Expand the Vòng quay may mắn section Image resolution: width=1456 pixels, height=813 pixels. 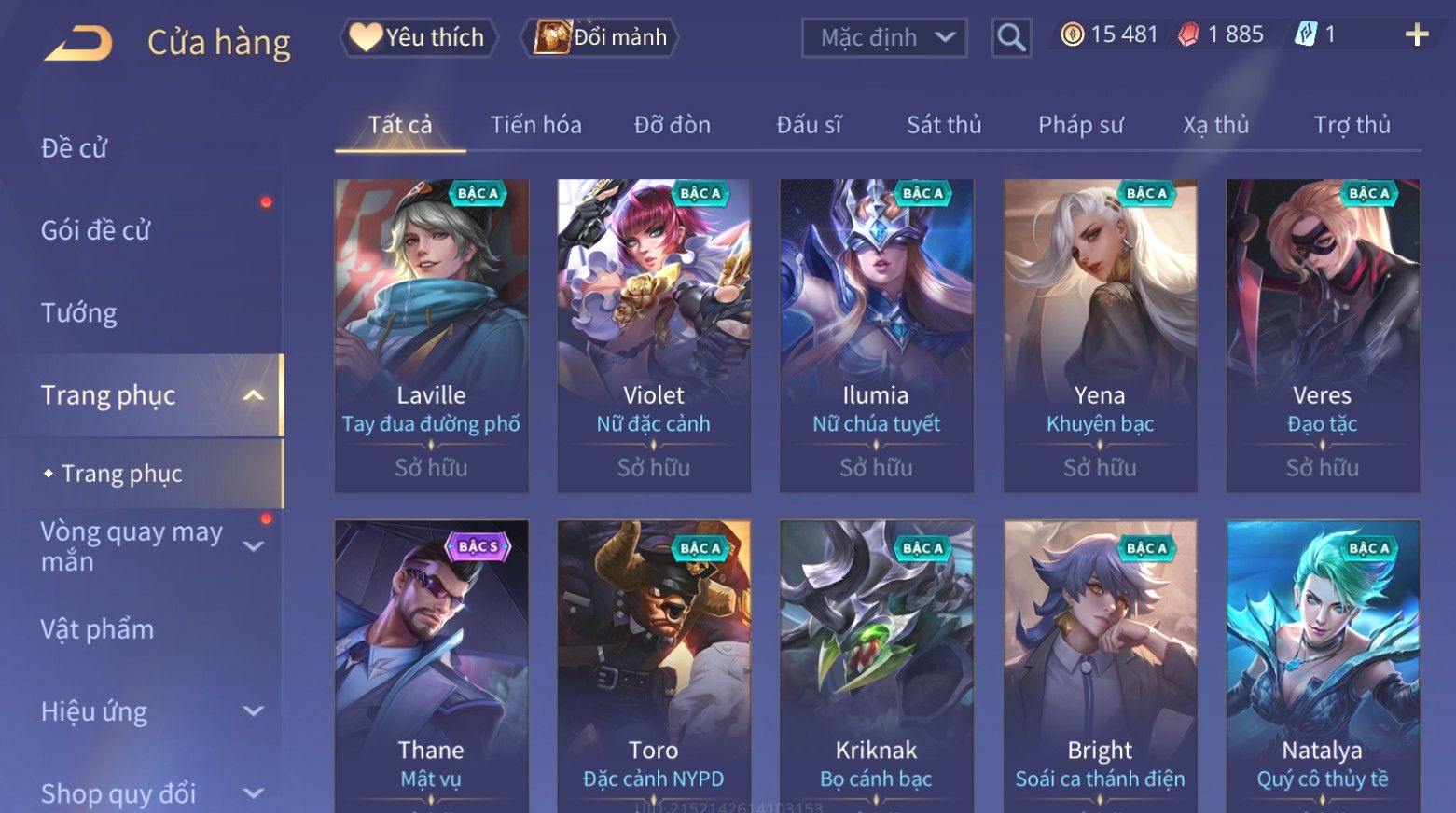pos(253,546)
